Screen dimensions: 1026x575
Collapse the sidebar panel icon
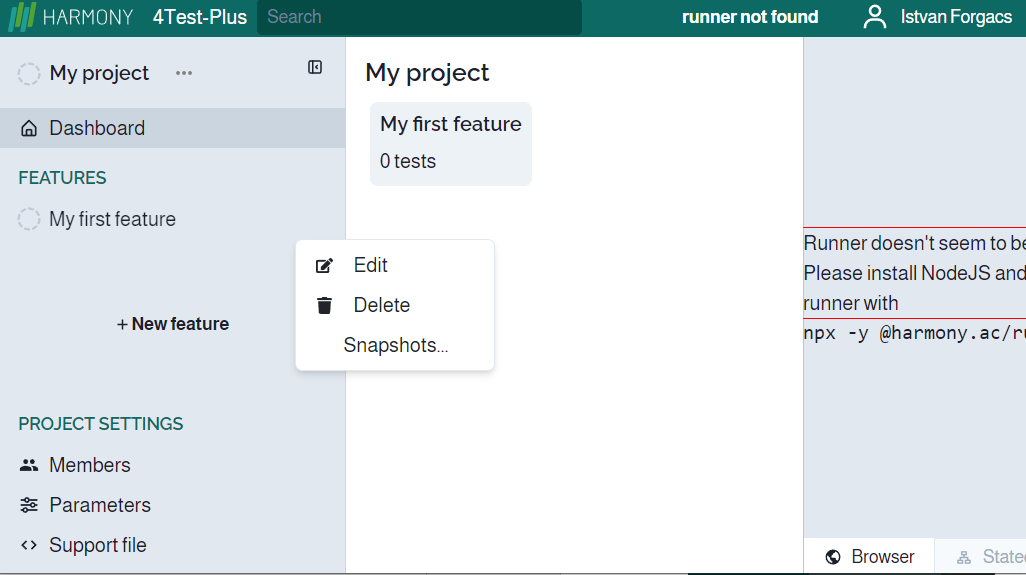coord(315,67)
